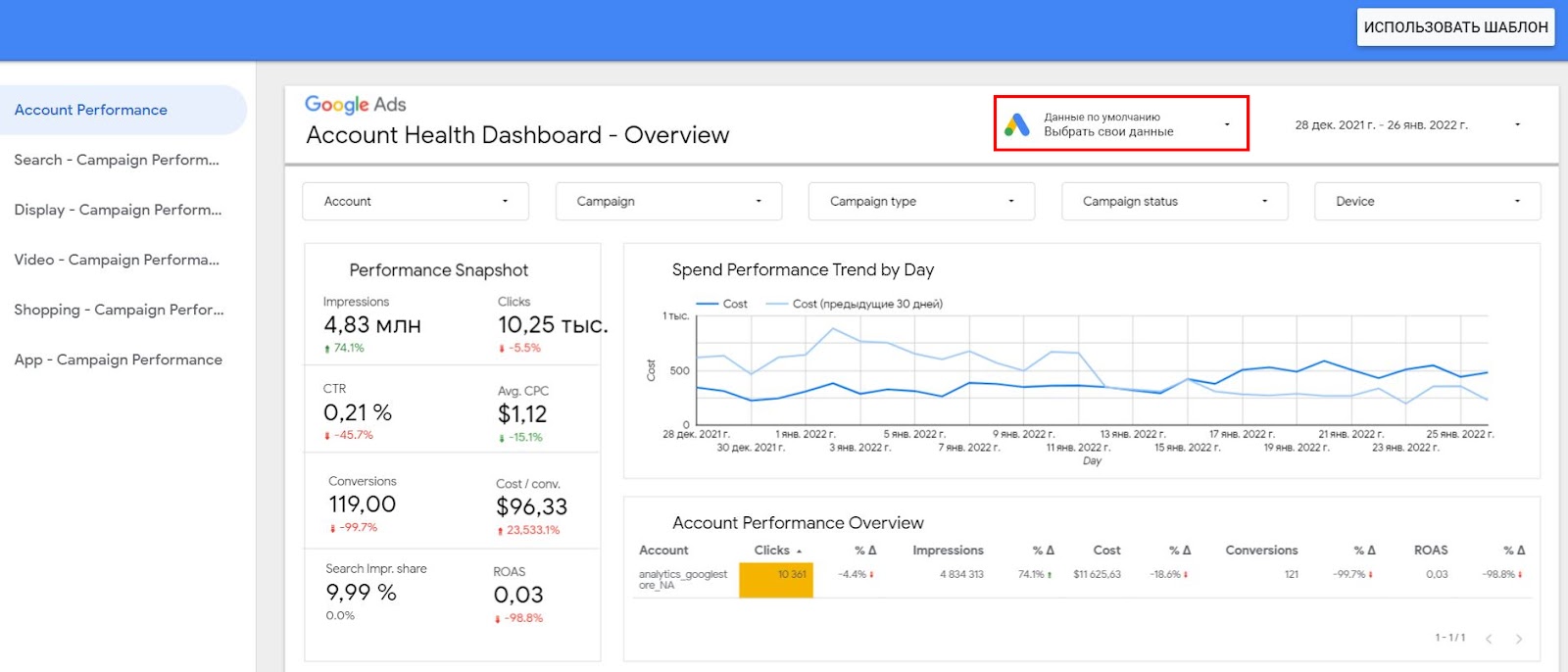Open Search - Campaign Performance page

click(x=117, y=160)
